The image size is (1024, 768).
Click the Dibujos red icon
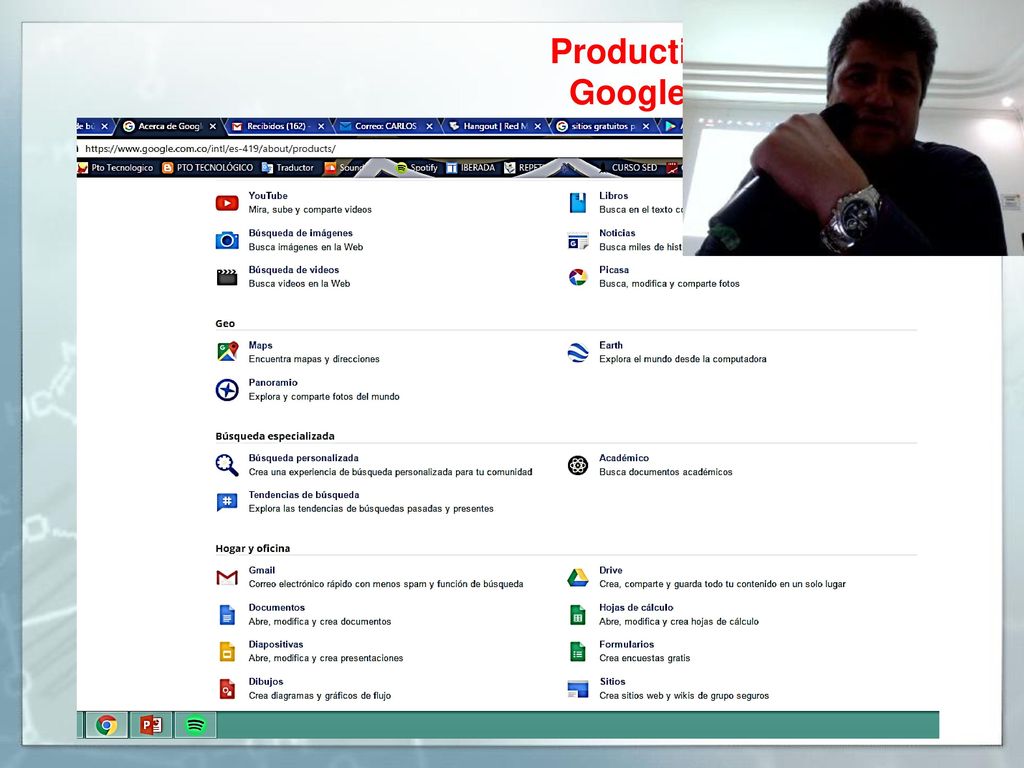[x=227, y=688]
